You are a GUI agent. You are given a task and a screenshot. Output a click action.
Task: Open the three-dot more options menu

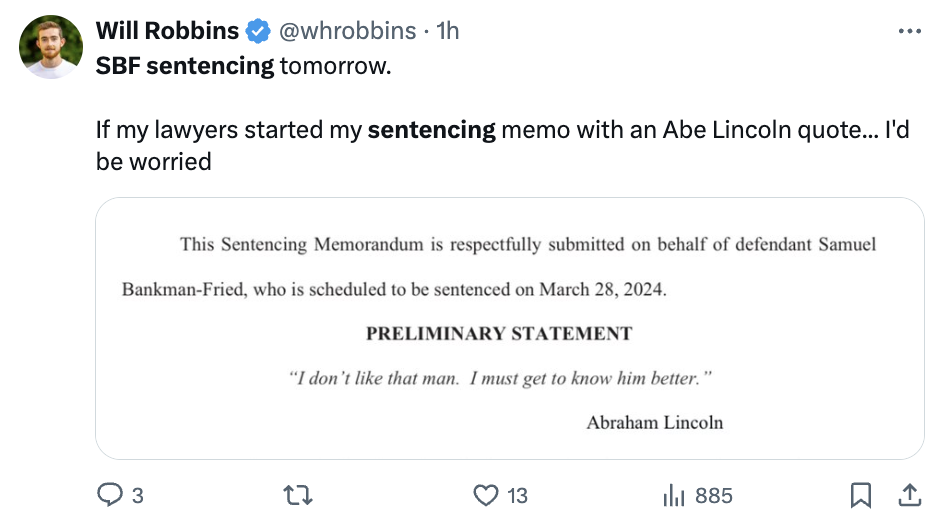tap(909, 31)
